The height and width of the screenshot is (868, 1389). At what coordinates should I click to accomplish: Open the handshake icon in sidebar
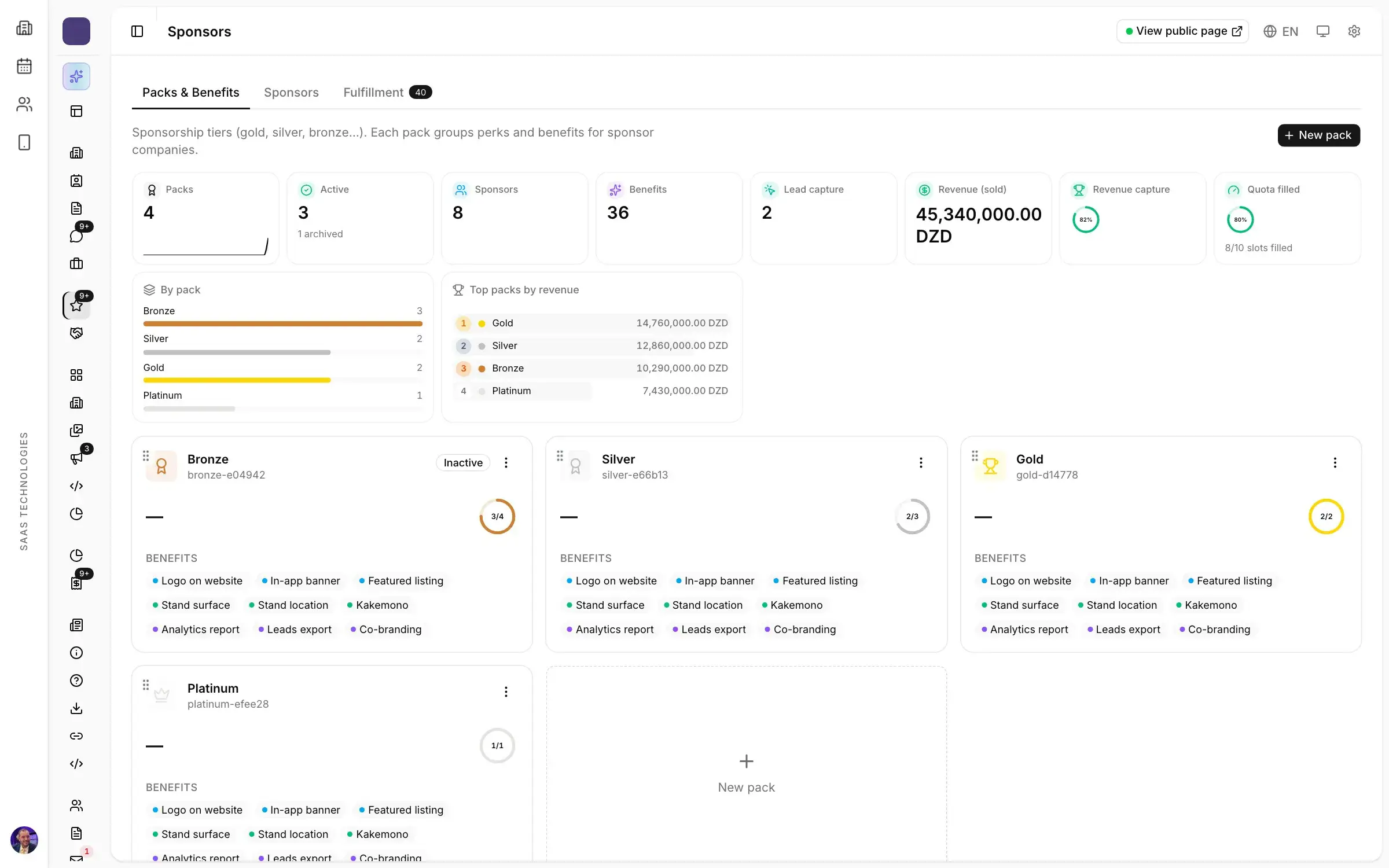pos(76,333)
